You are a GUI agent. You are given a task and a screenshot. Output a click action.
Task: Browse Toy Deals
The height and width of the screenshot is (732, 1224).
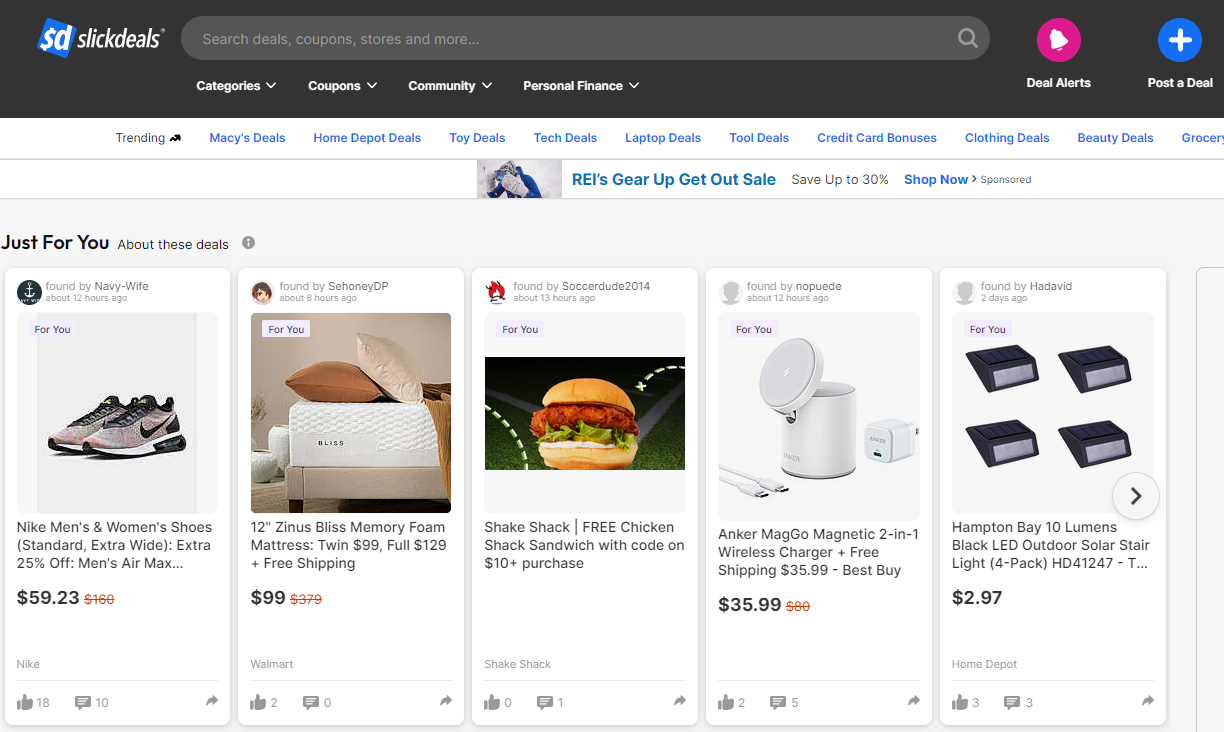click(477, 138)
